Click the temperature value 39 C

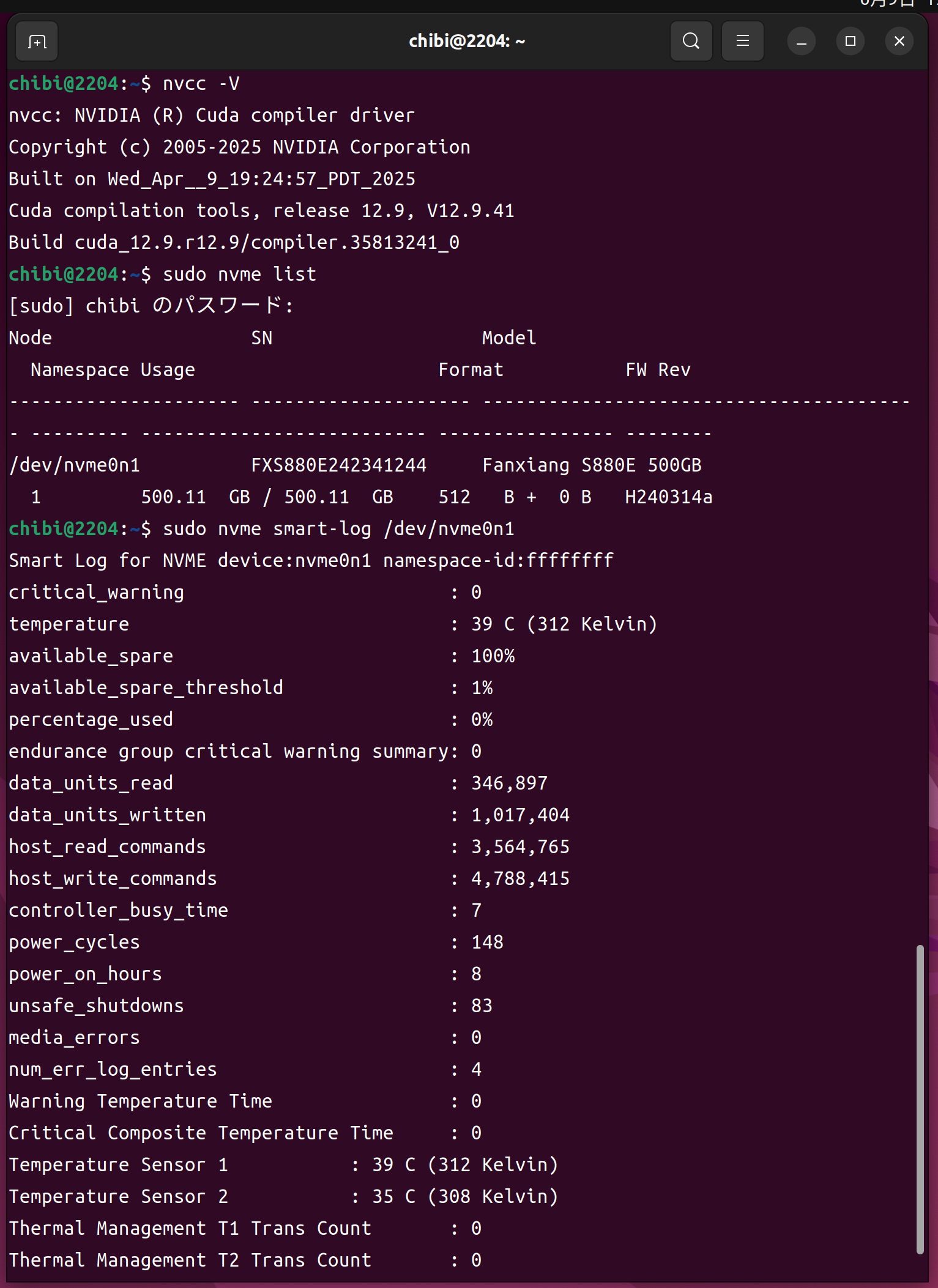(493, 624)
